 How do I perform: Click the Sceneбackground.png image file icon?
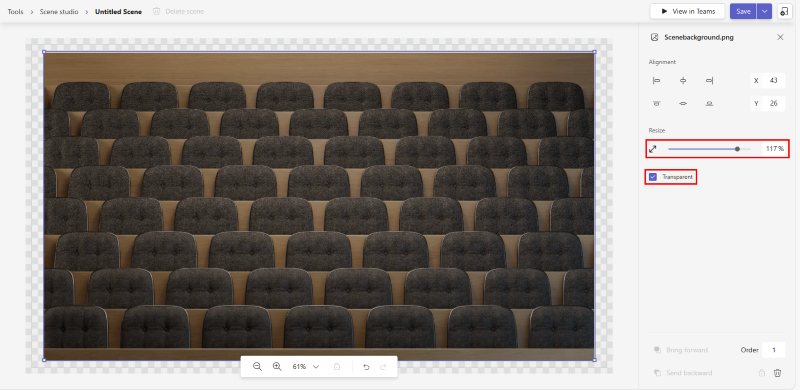coord(654,37)
